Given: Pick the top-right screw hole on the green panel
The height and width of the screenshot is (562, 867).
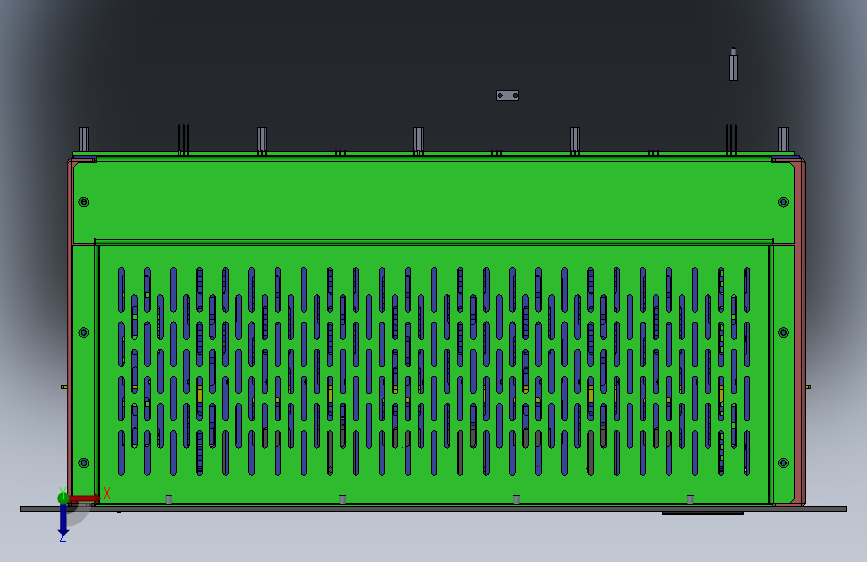Looking at the screenshot, I should coord(783,202).
